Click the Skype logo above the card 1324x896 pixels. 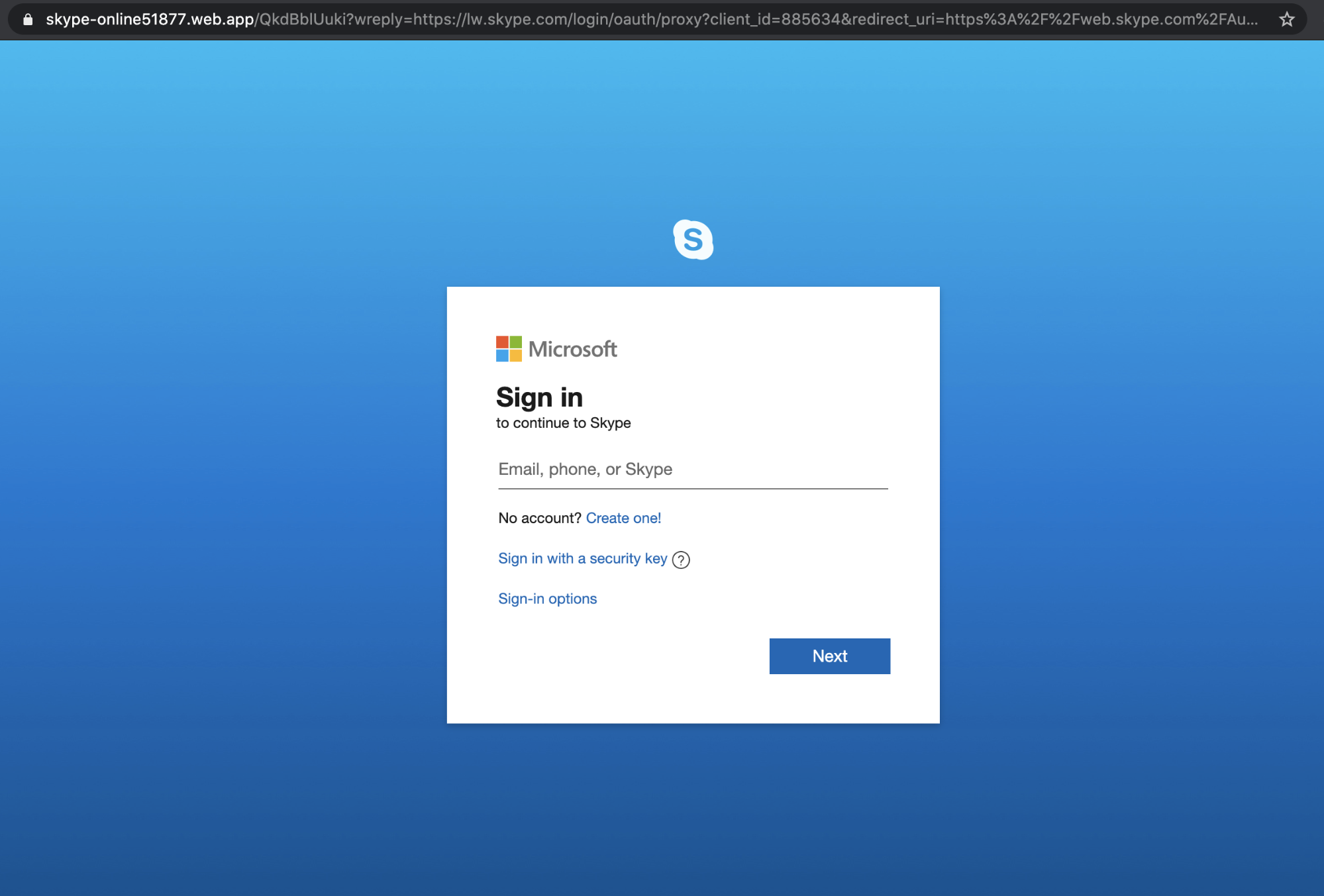pos(693,240)
